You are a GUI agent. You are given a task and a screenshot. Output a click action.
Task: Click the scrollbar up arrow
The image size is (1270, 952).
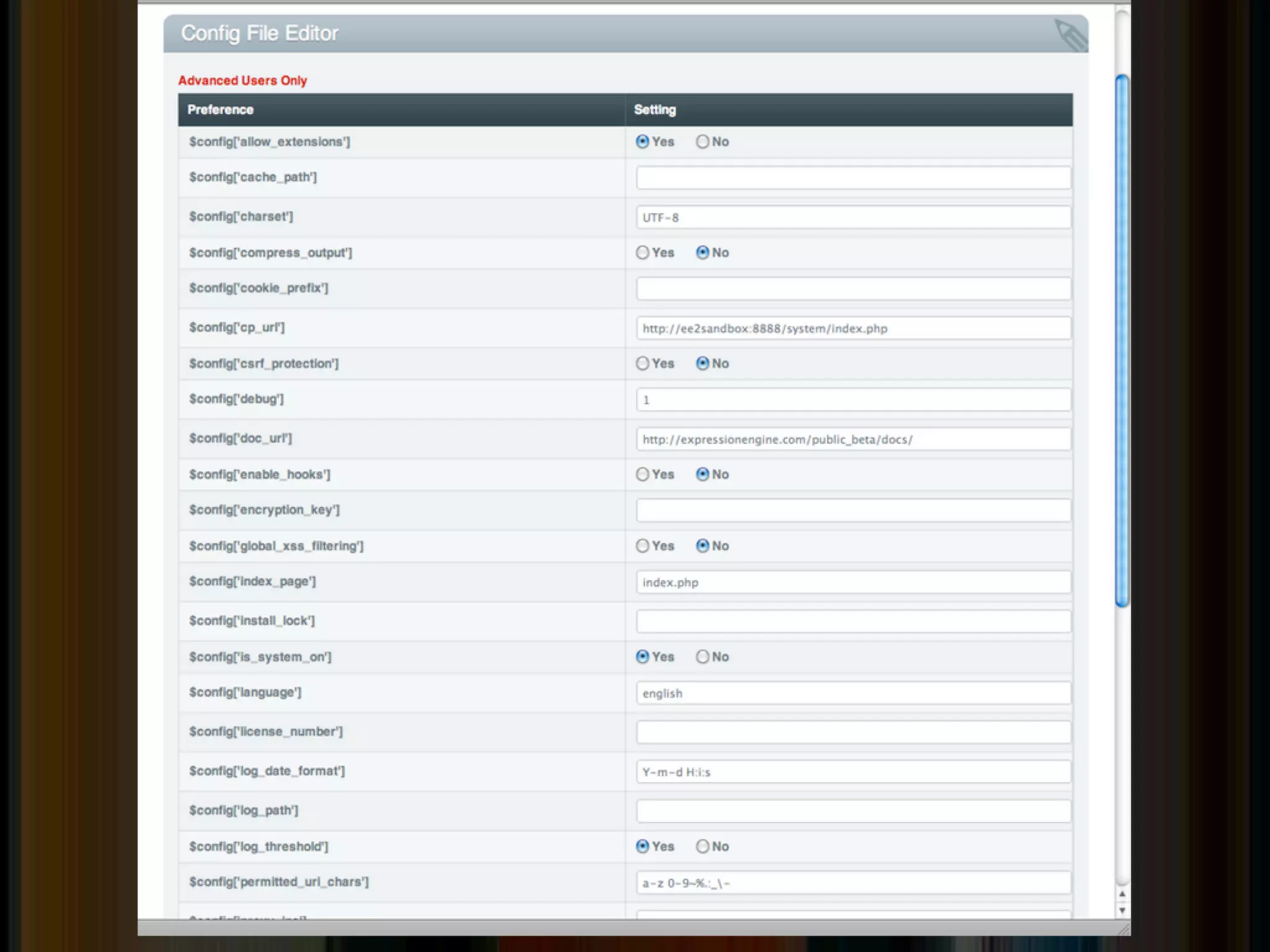coord(1122,894)
